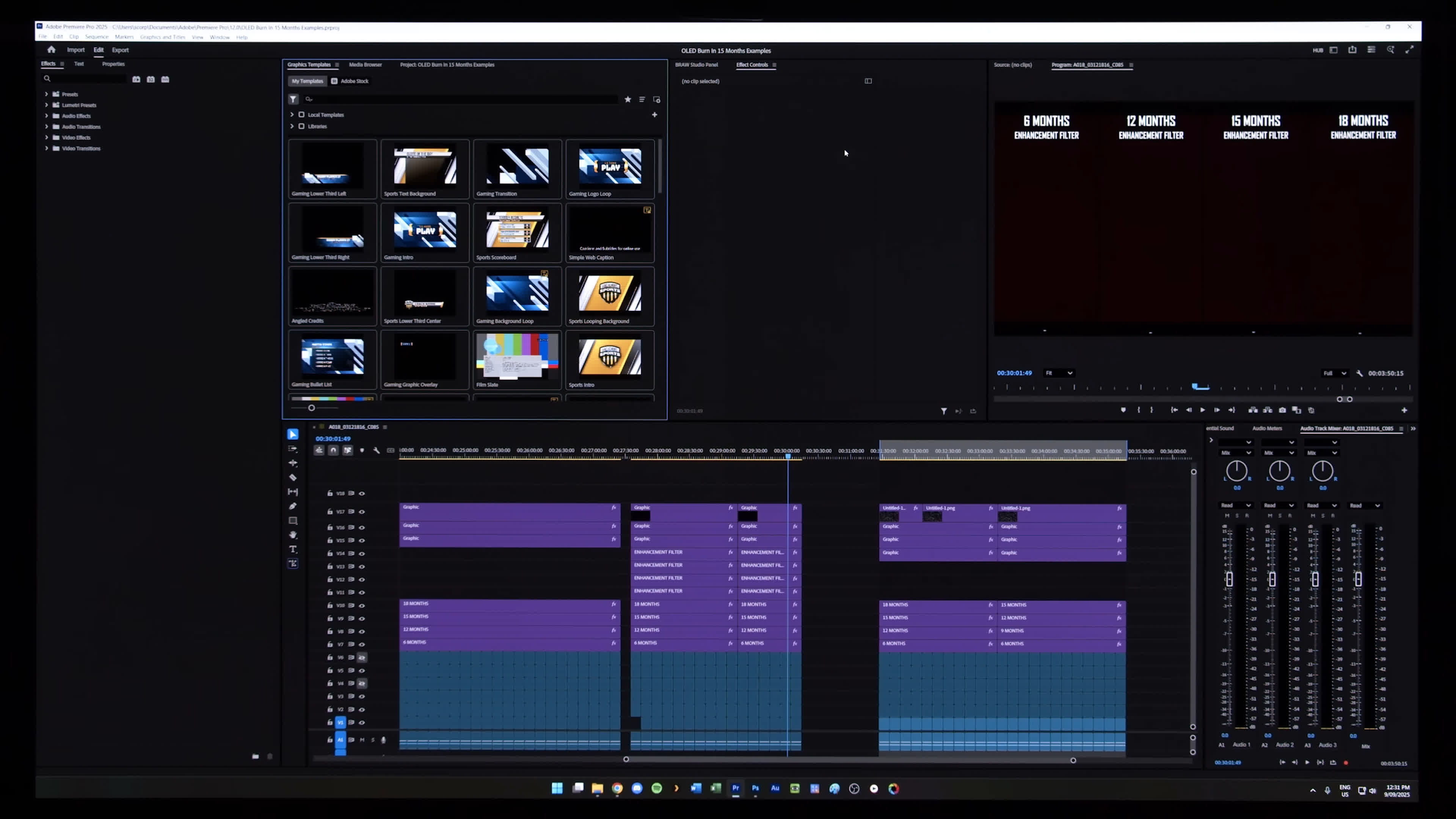Open the Markers menu
Screen dimensions: 1456x819
tap(124, 37)
